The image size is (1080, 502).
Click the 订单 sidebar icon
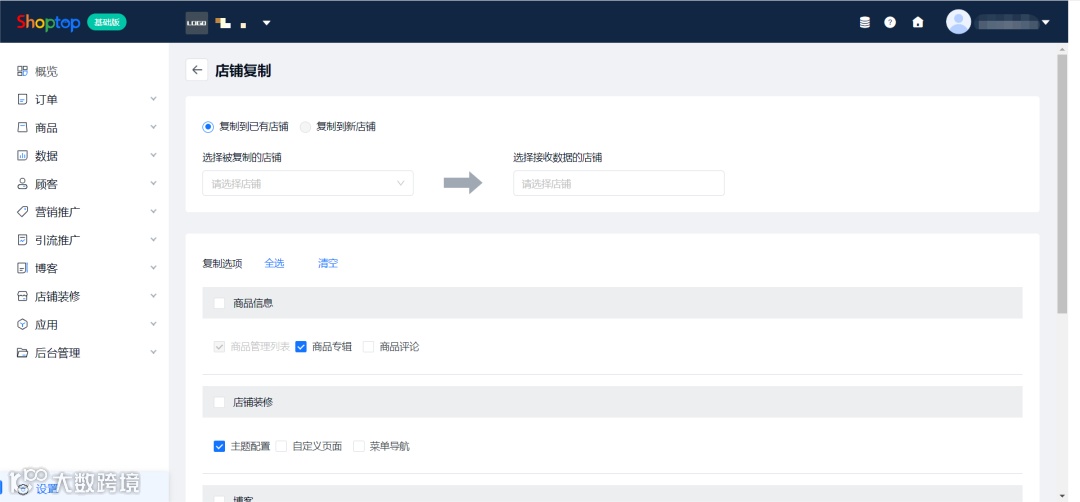pos(23,99)
